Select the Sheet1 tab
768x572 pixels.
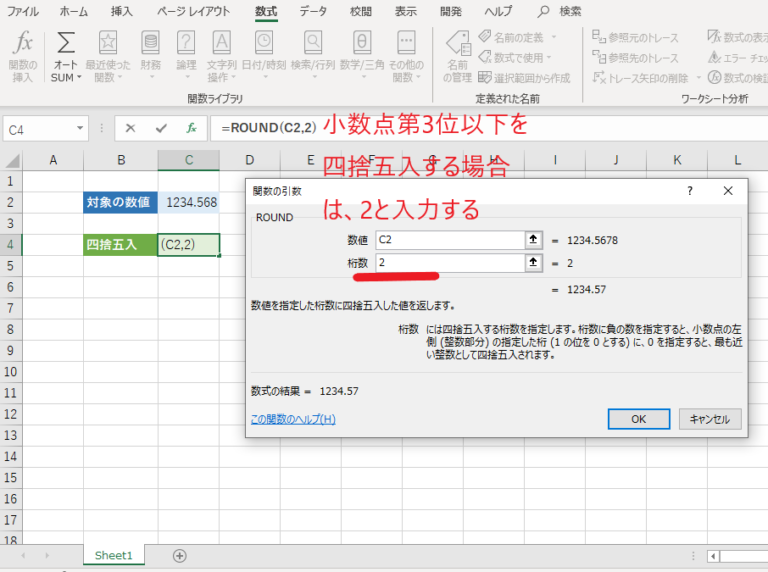[x=114, y=555]
